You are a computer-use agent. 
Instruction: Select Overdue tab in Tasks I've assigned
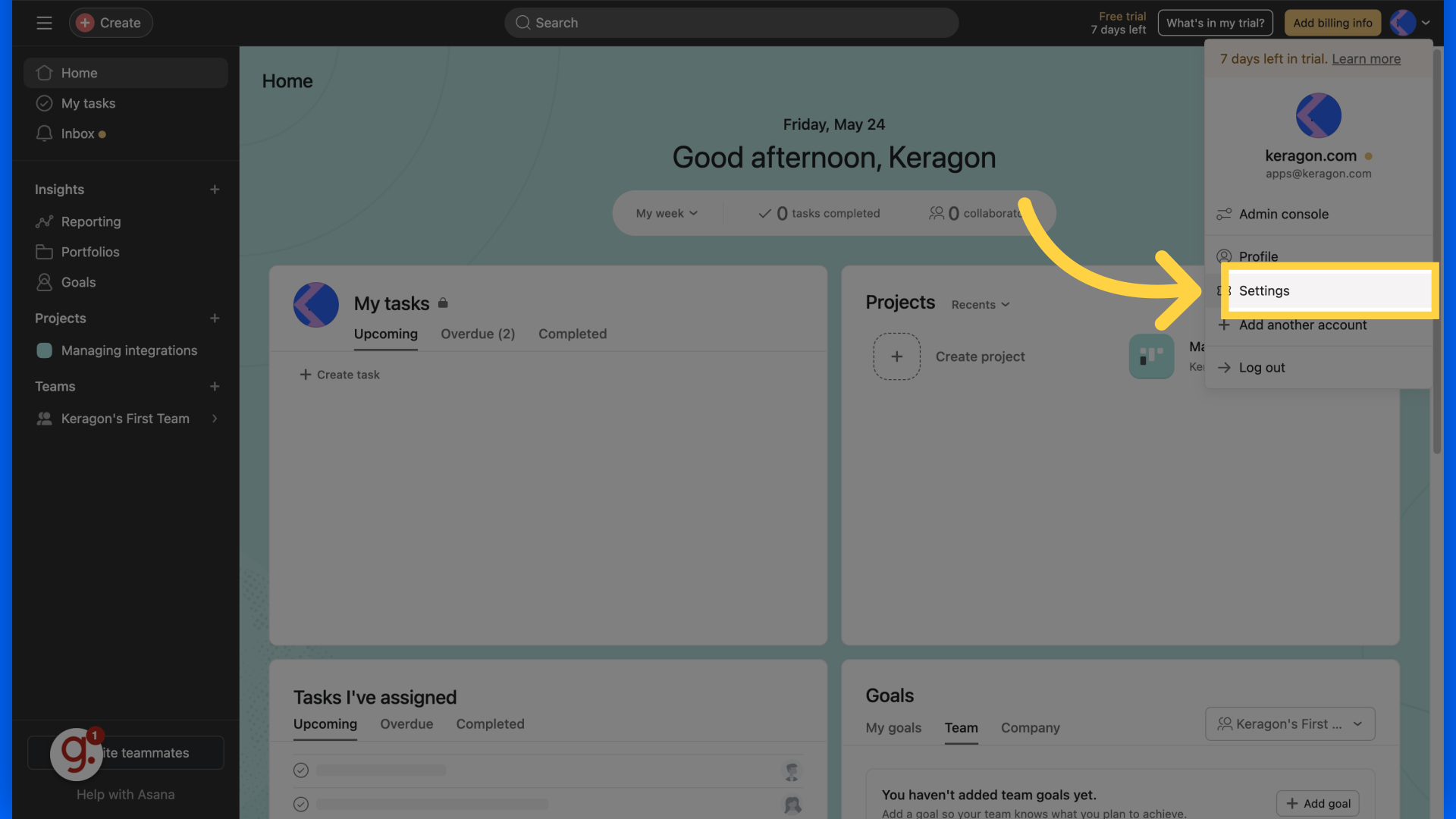[x=406, y=724]
